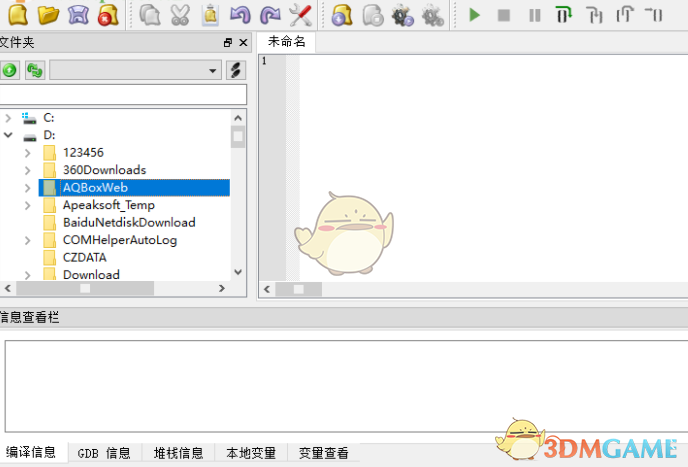Select the CZDATA folder
Viewport: 688px width, 467px height.
(85, 257)
